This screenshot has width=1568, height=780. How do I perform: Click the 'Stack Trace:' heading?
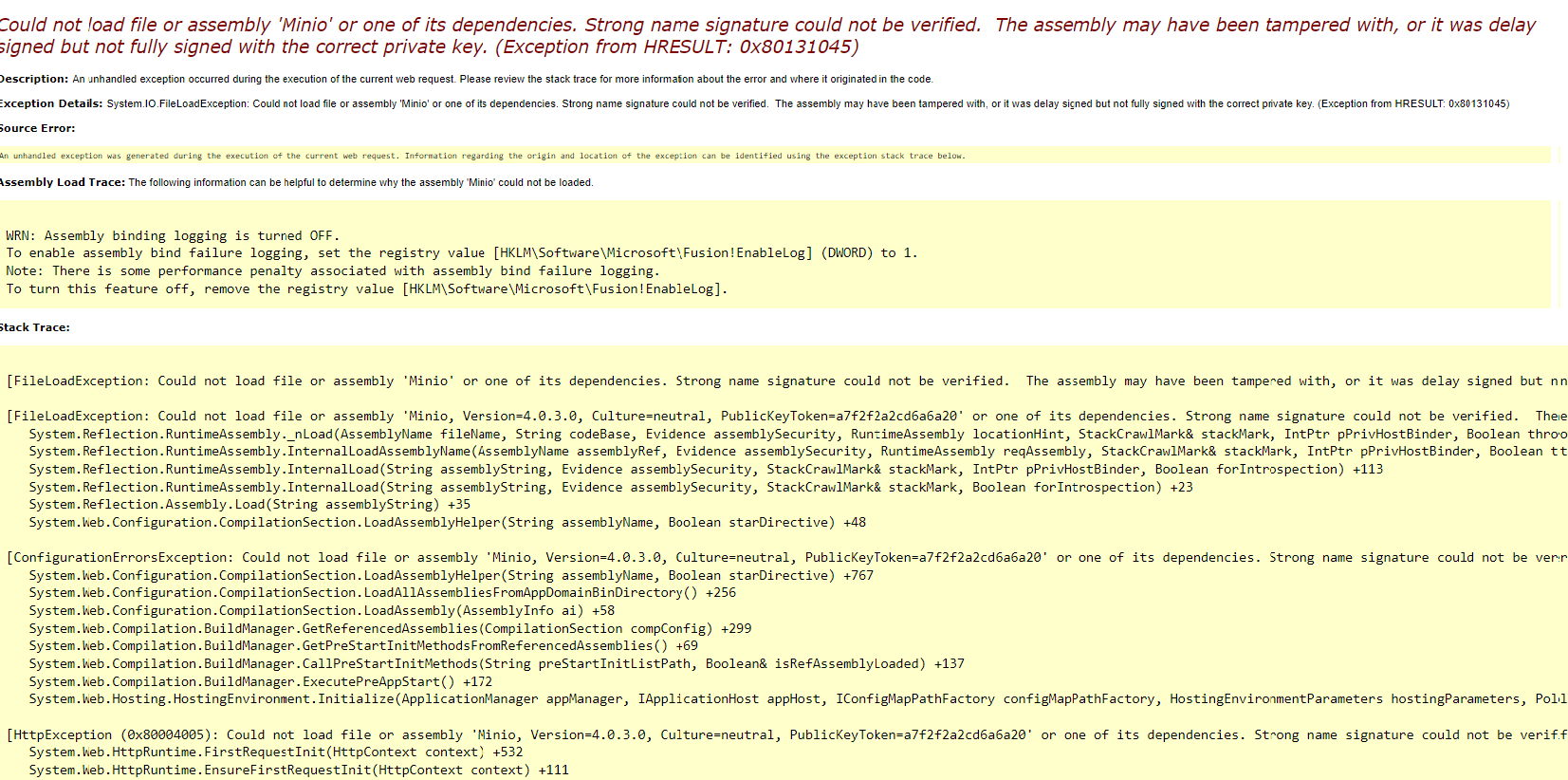tap(35, 327)
